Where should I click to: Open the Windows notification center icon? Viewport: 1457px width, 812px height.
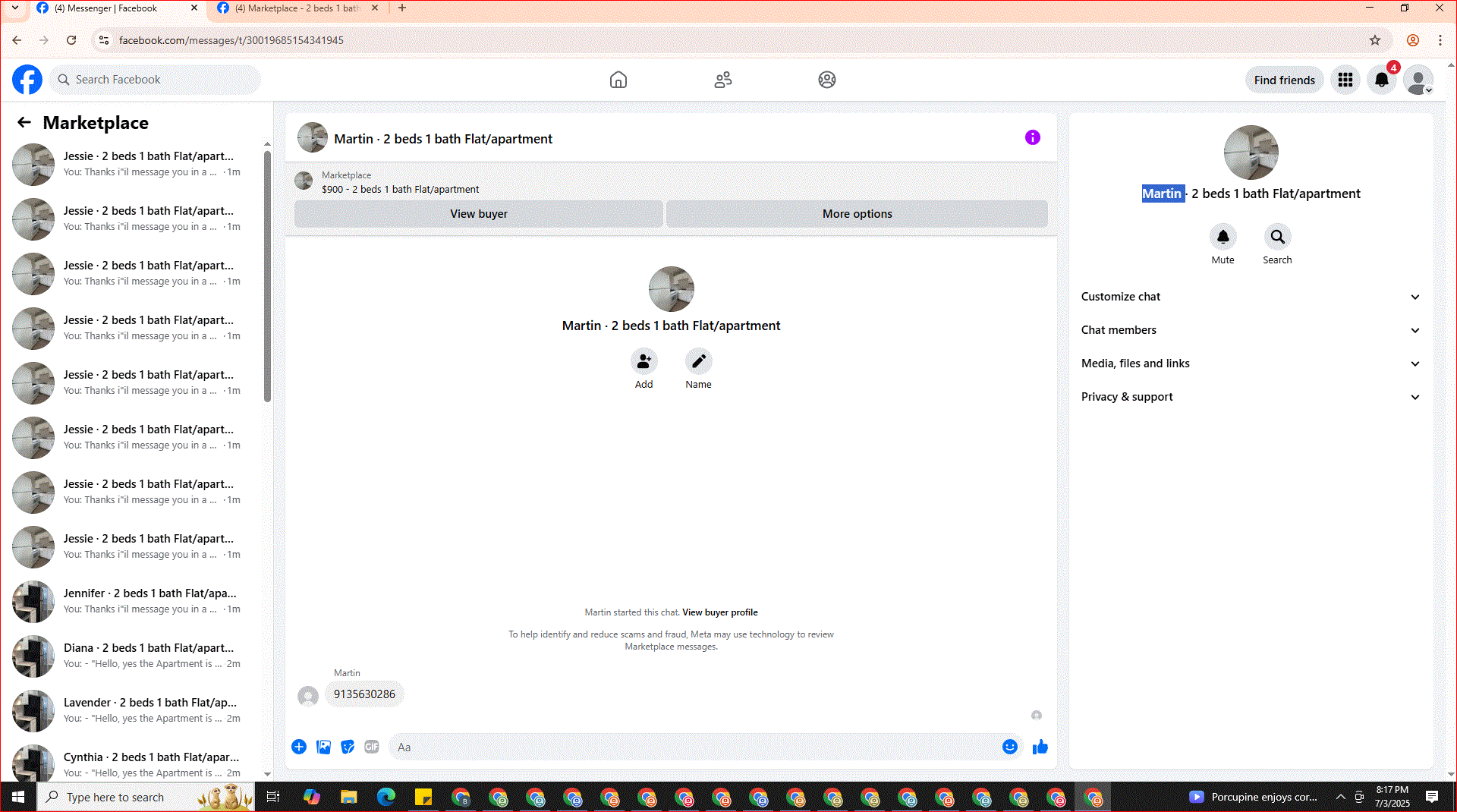1431,797
